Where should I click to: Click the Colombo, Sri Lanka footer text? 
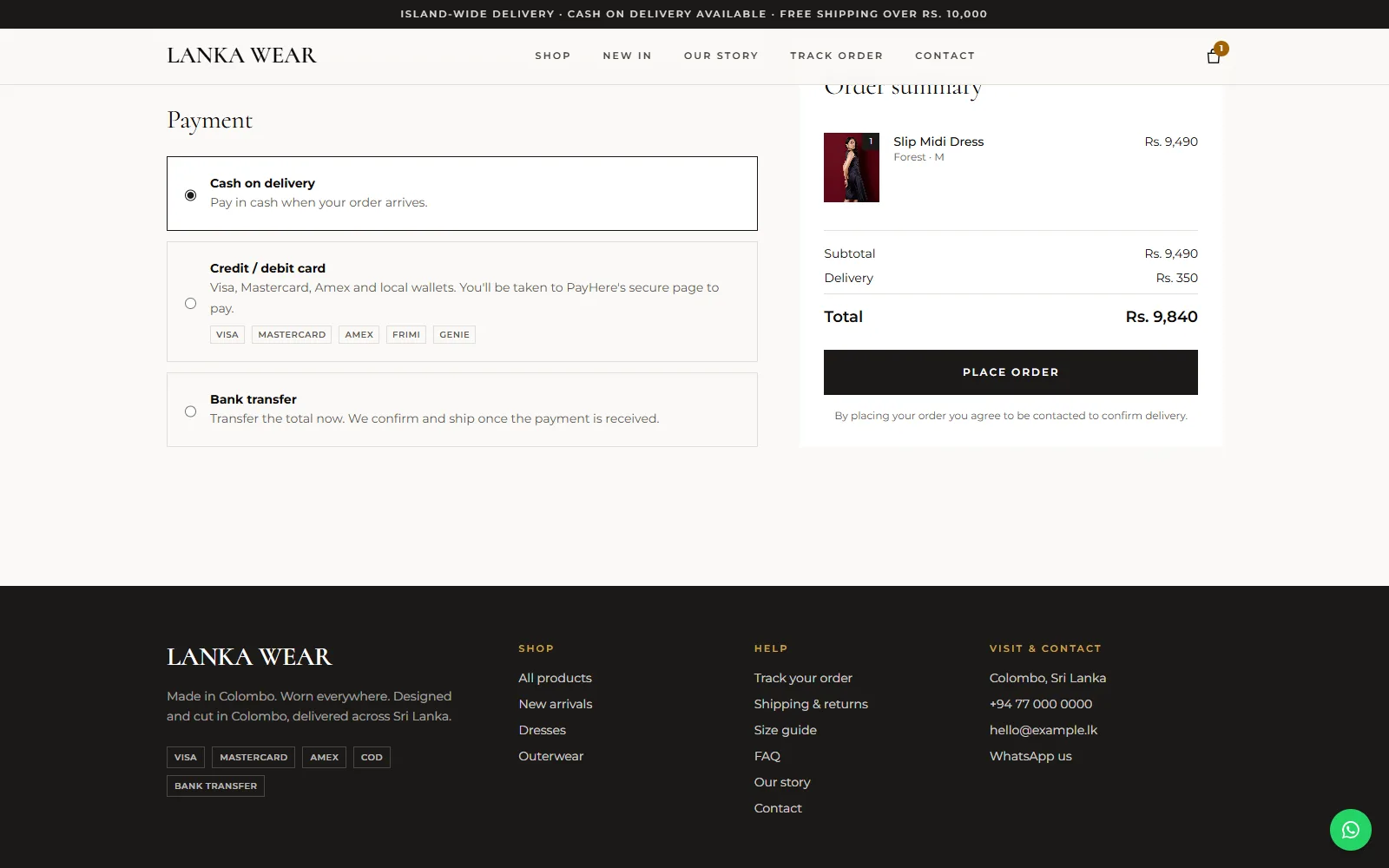point(1048,678)
